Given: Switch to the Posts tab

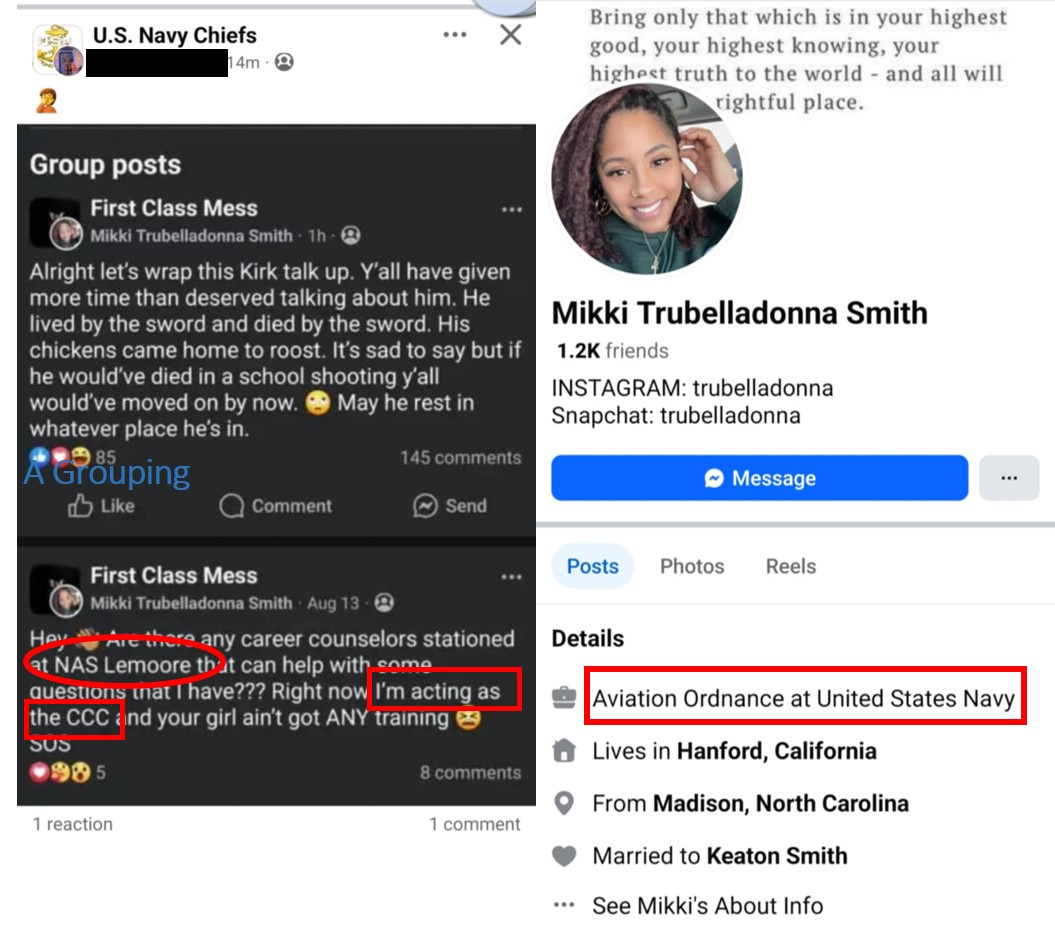Looking at the screenshot, I should pyautogui.click(x=593, y=566).
